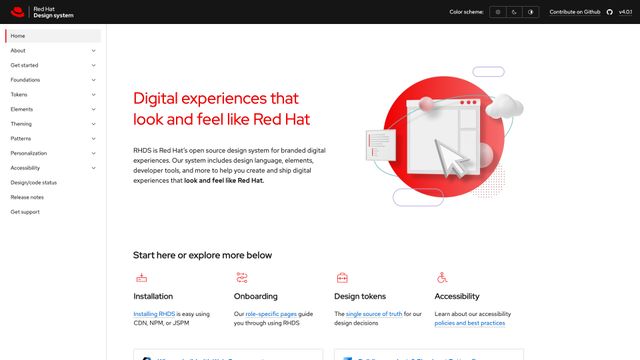Click Patterns label in sidebar
The width and height of the screenshot is (640, 360).
[20, 139]
